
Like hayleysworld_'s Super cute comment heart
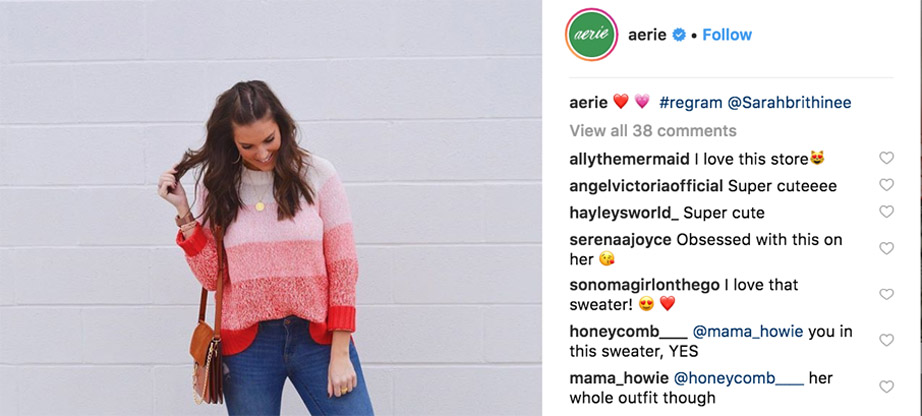886,211
